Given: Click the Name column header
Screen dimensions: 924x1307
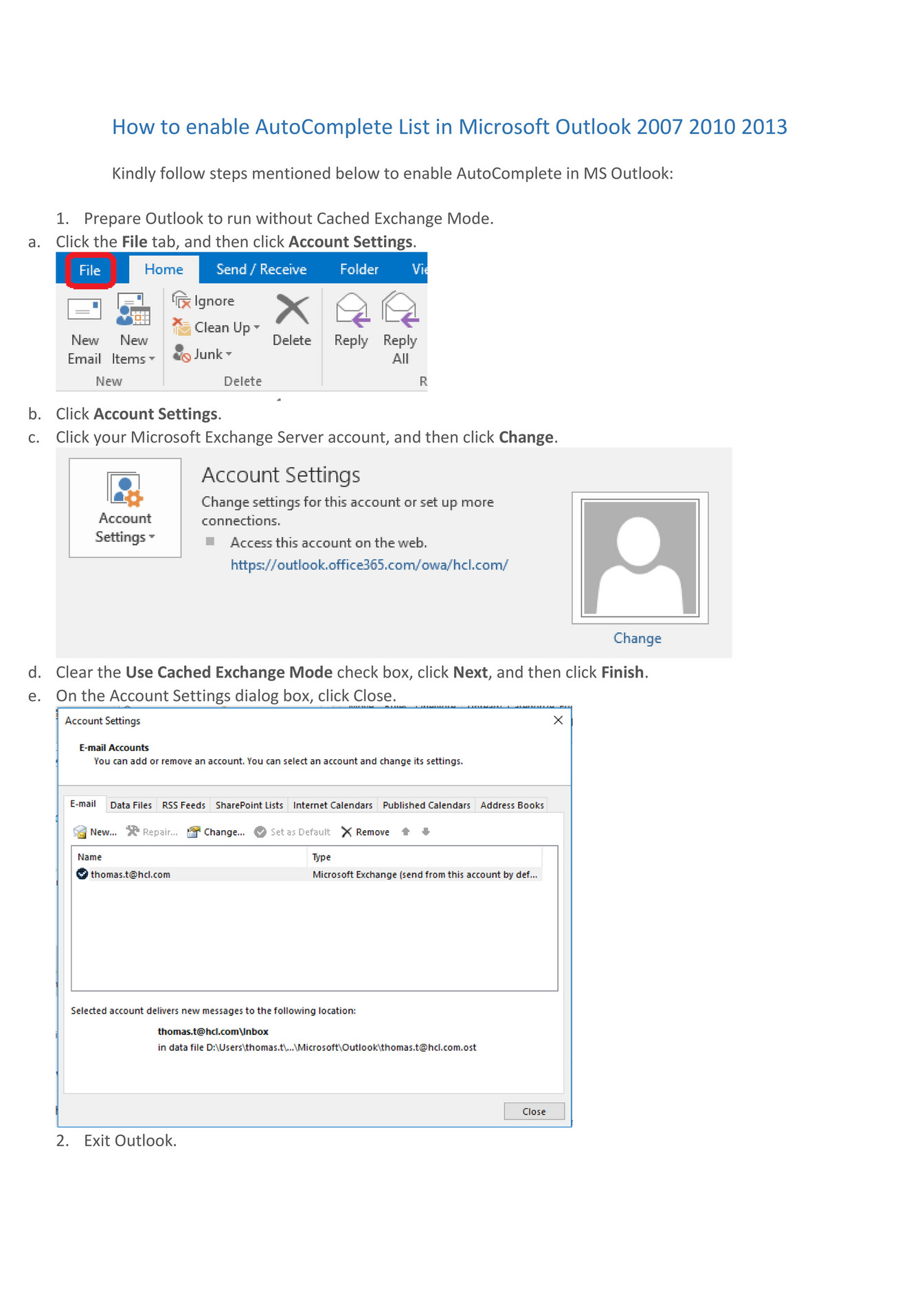Looking at the screenshot, I should click(x=190, y=857).
